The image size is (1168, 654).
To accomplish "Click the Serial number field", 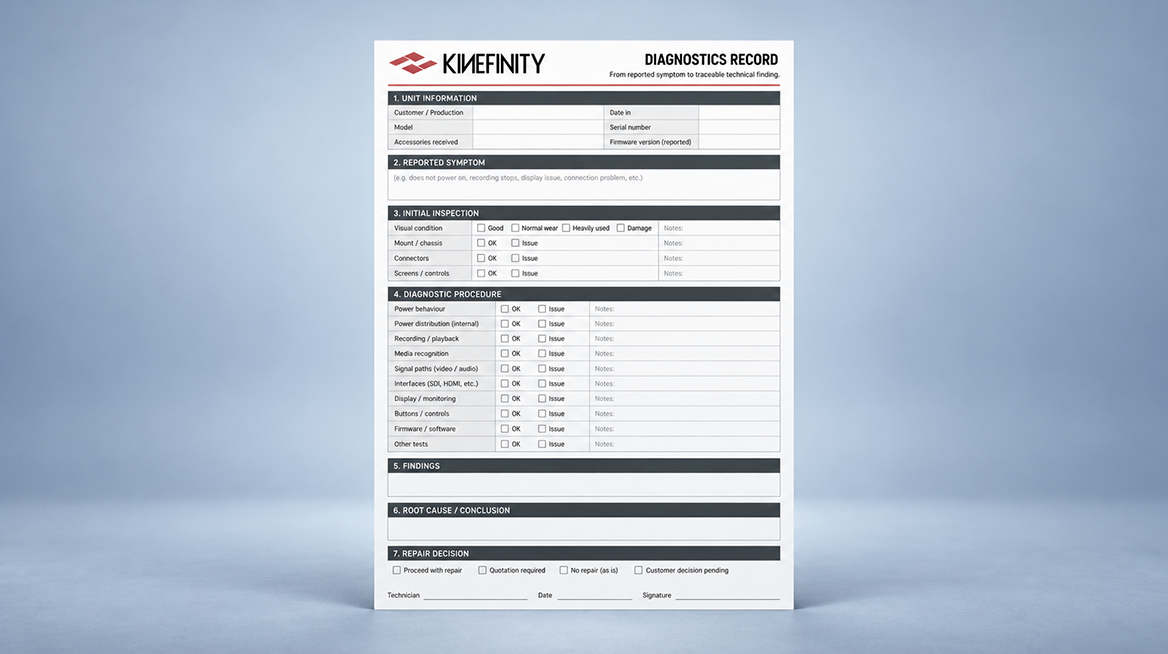I will [x=739, y=127].
